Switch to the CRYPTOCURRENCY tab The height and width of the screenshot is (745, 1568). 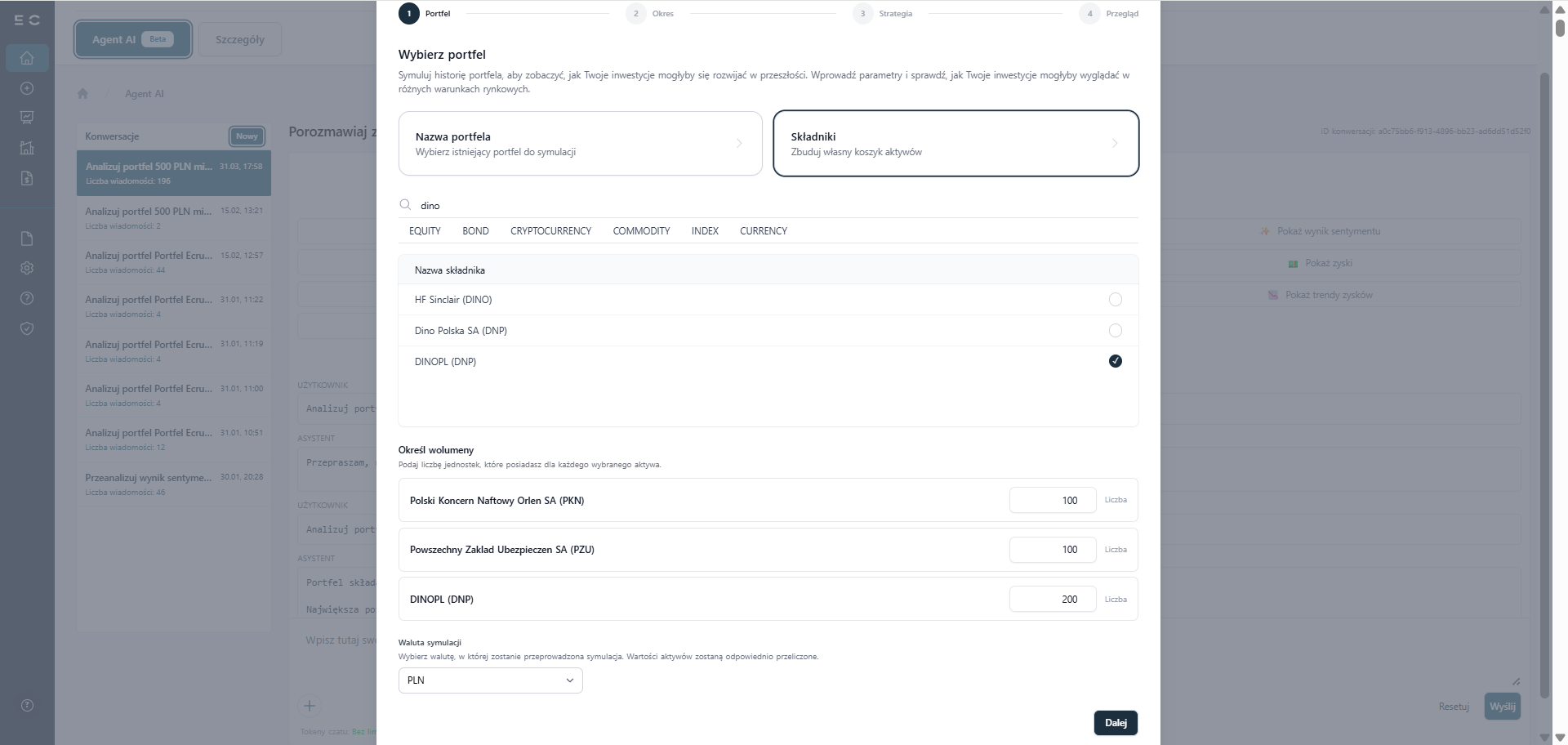[x=550, y=231]
